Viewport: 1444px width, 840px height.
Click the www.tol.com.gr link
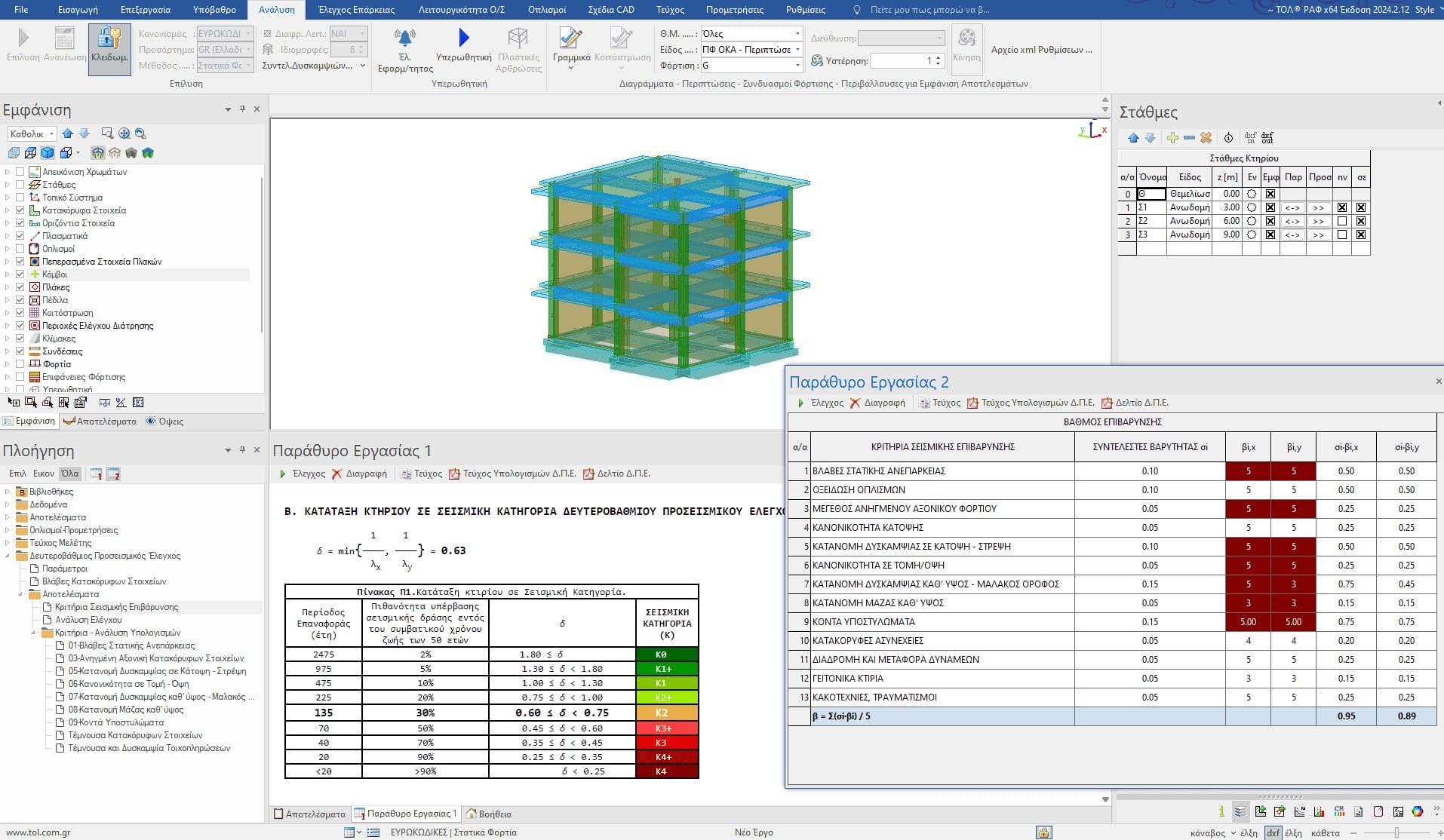click(x=38, y=832)
